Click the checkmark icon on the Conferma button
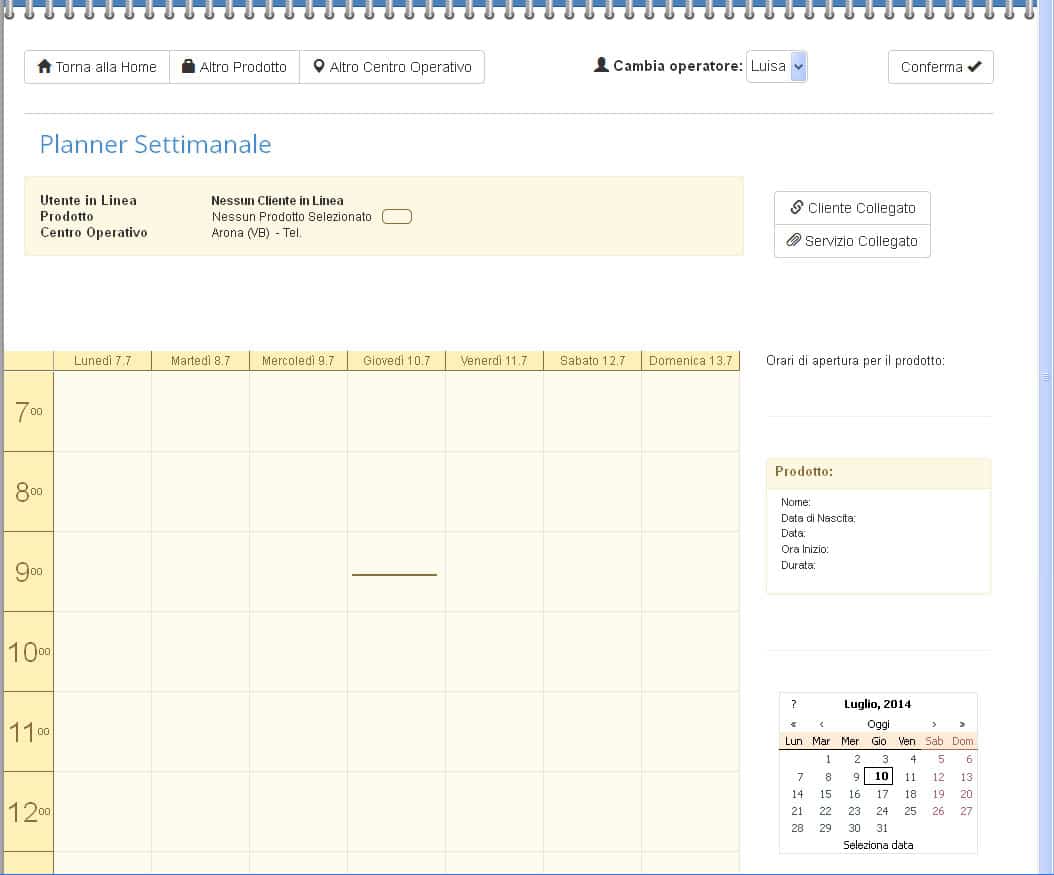Image resolution: width=1054 pixels, height=875 pixels. (974, 67)
